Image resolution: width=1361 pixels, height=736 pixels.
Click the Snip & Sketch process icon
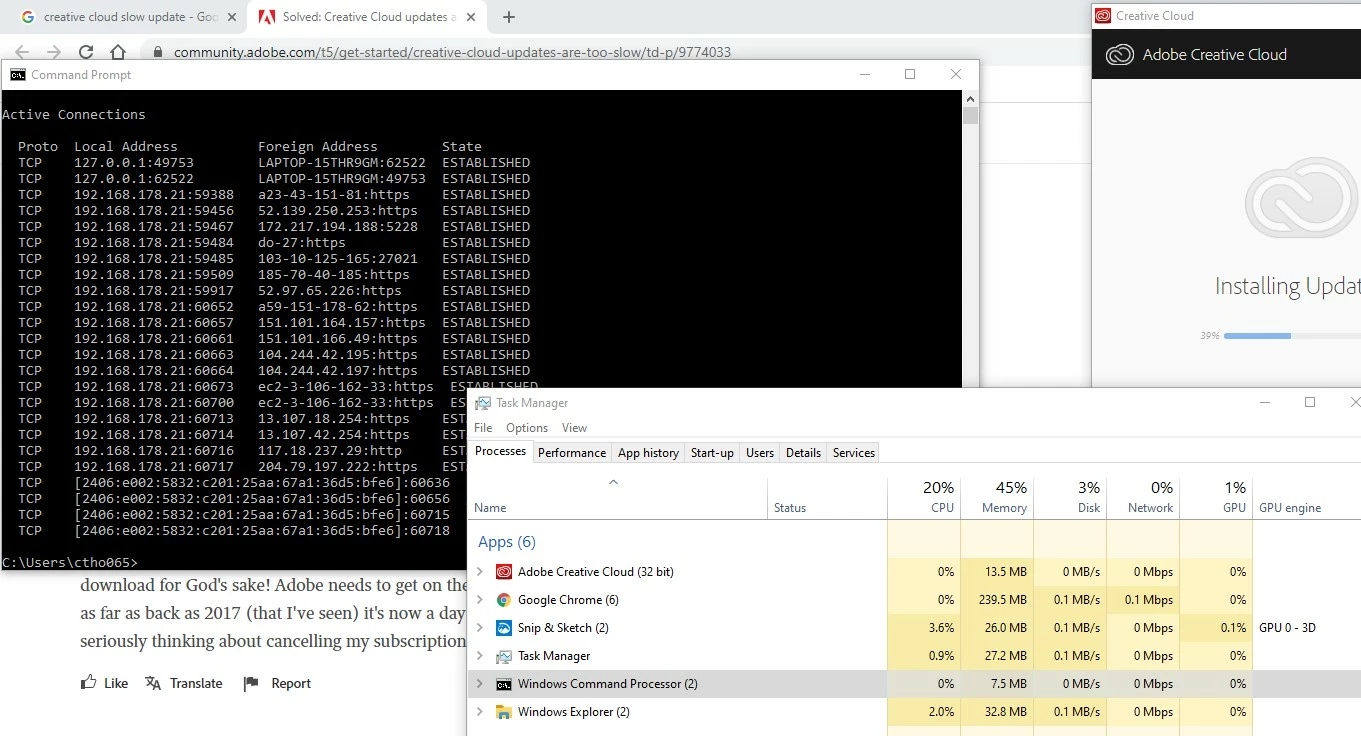click(504, 628)
